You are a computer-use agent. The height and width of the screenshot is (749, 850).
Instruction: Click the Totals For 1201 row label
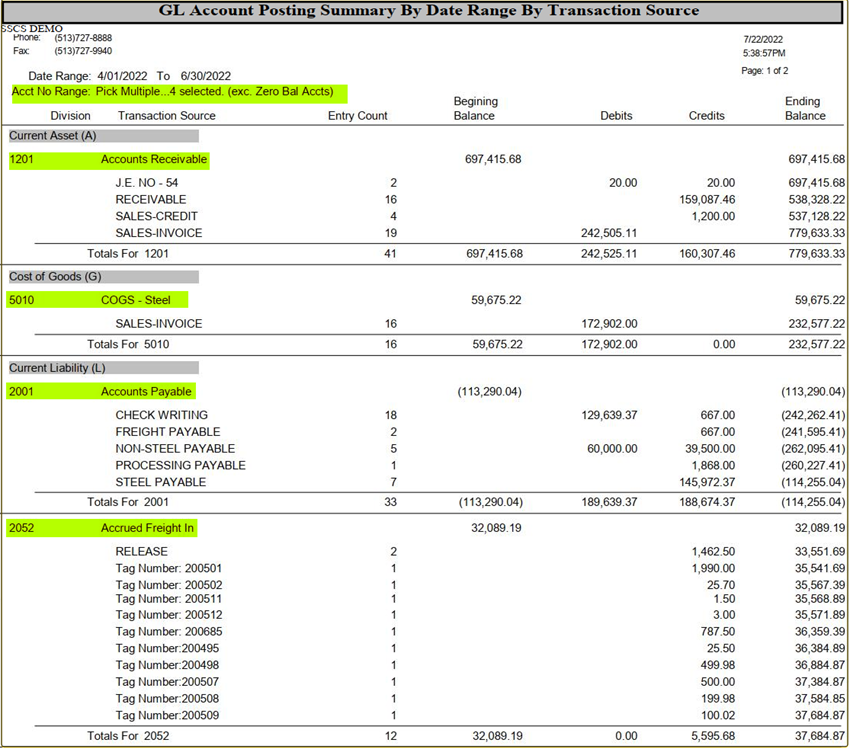pyautogui.click(x=128, y=254)
